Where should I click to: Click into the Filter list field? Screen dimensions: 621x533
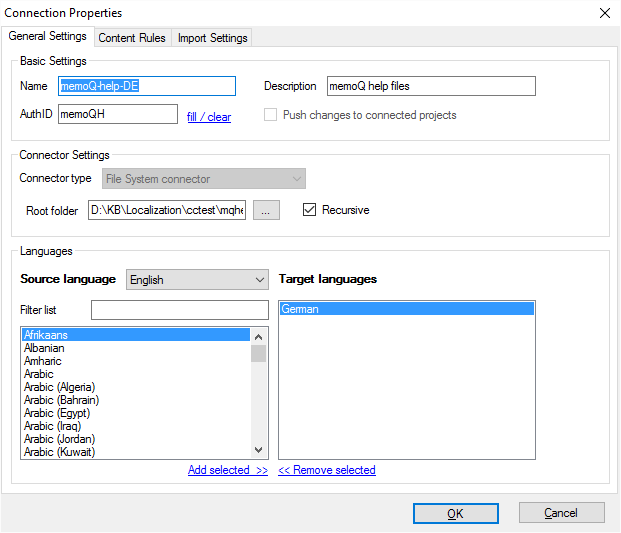click(x=179, y=310)
